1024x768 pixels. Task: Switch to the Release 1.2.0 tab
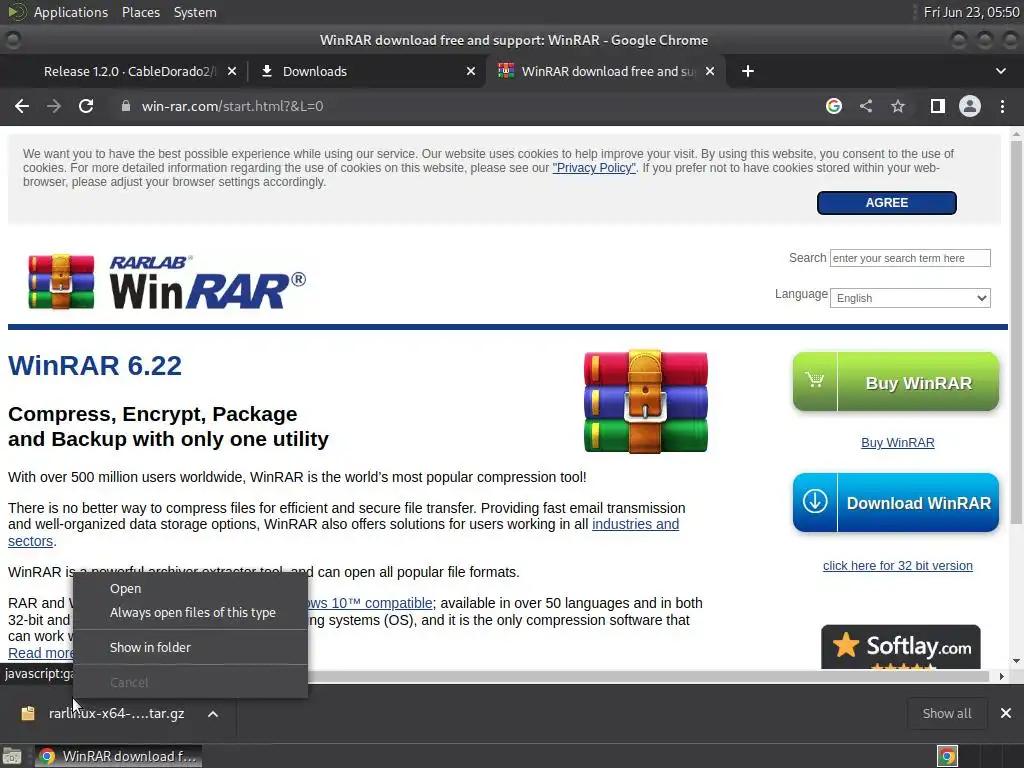(129, 71)
